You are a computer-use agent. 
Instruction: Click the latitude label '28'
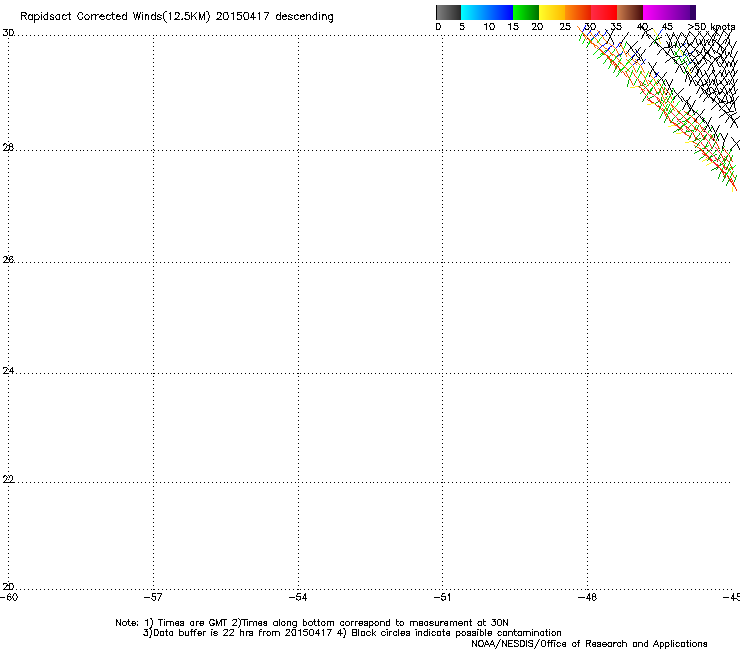coord(8,147)
